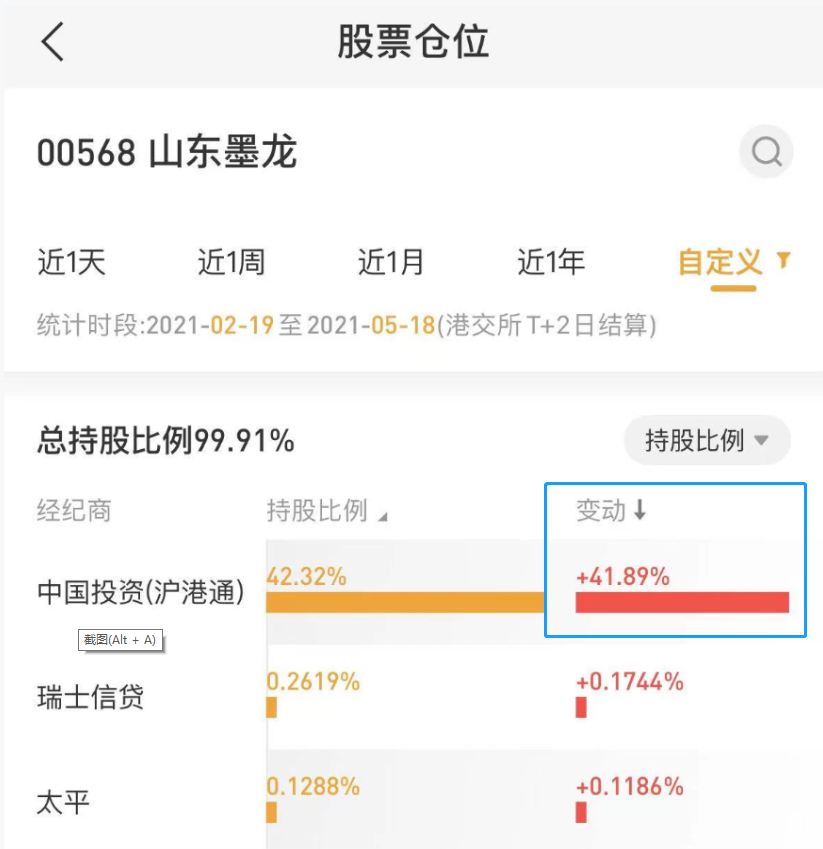Select the 近1天 tab

point(71,263)
